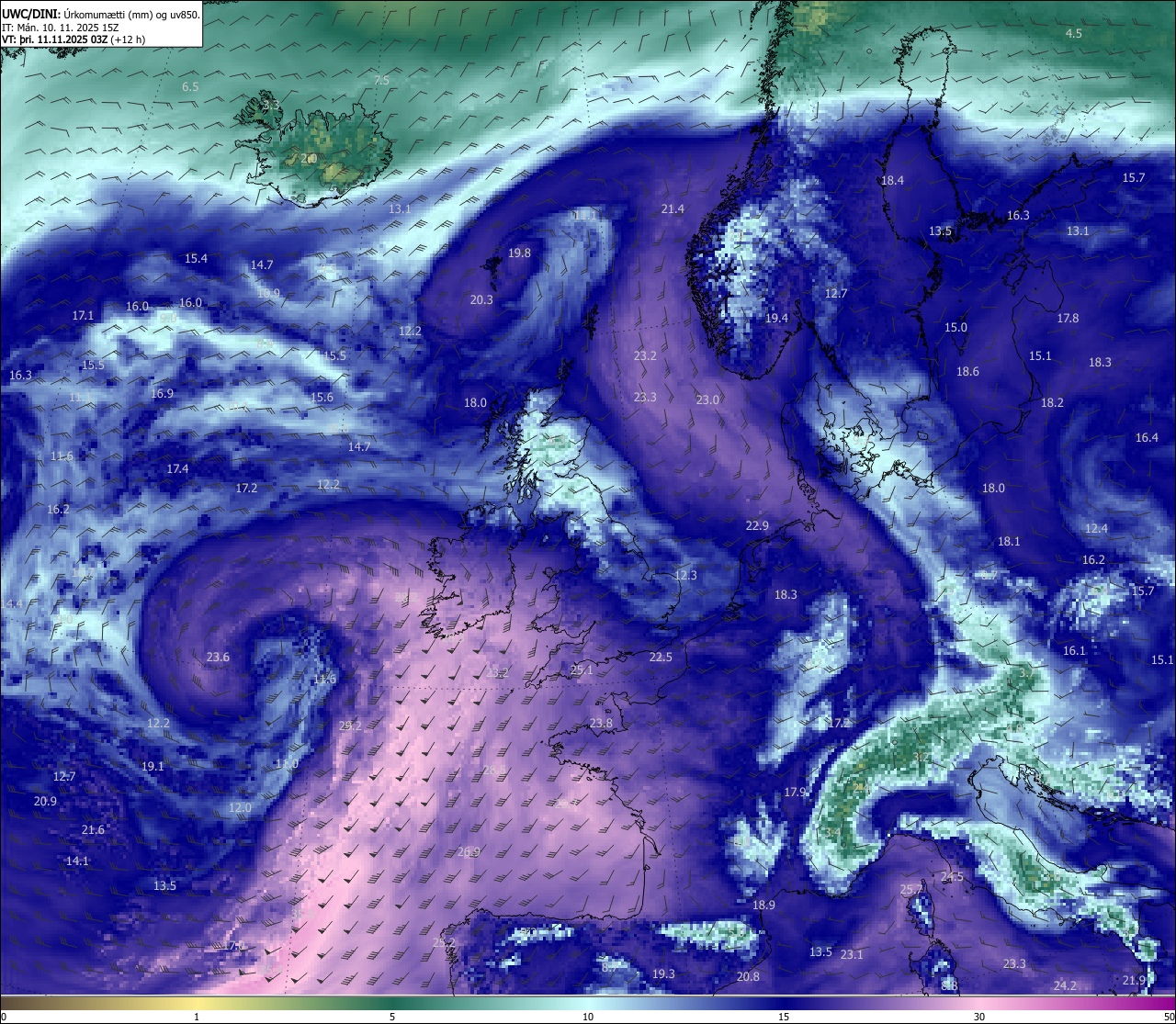The image size is (1176, 1024).
Task: Click the 23.1 value in the Mediterranean
Action: pos(852,955)
